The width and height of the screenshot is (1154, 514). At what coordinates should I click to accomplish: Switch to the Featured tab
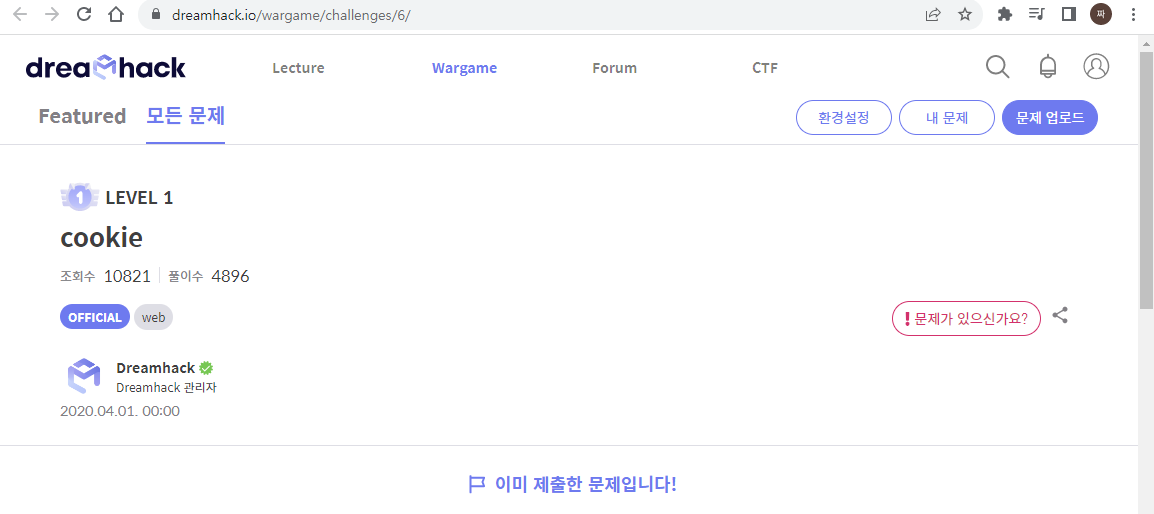[x=82, y=116]
